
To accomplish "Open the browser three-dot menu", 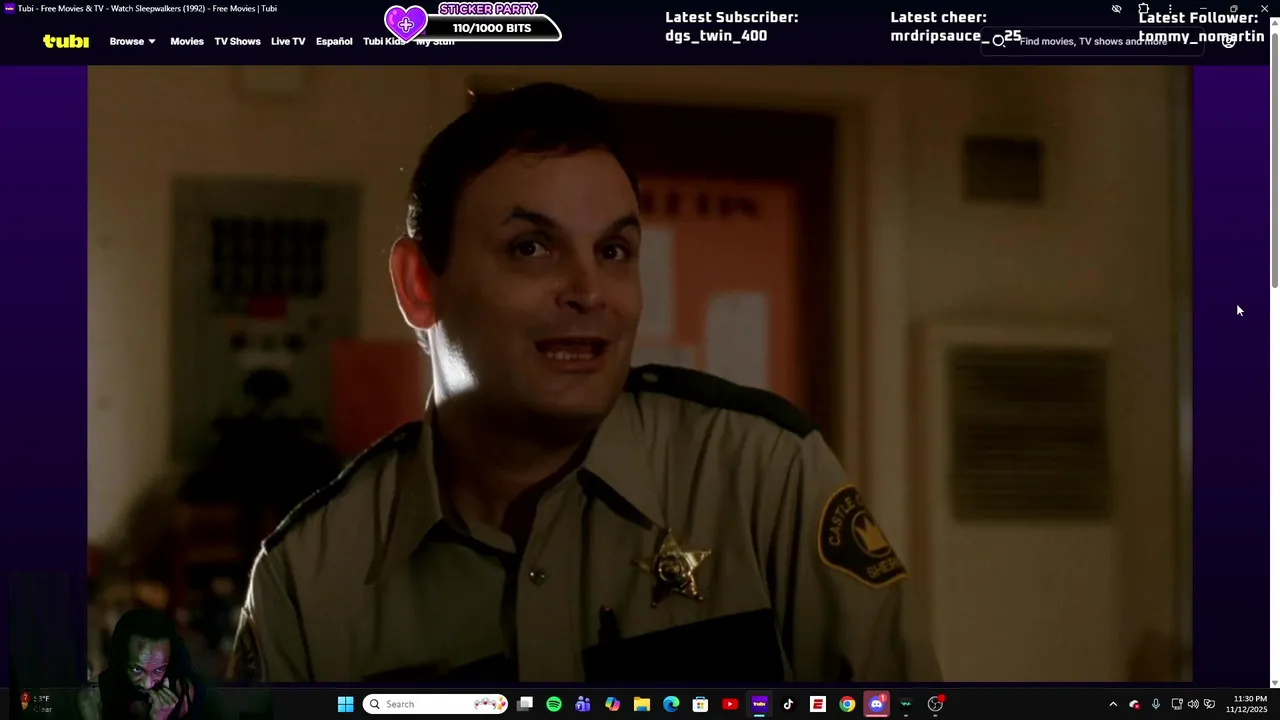I will pos(1170,9).
